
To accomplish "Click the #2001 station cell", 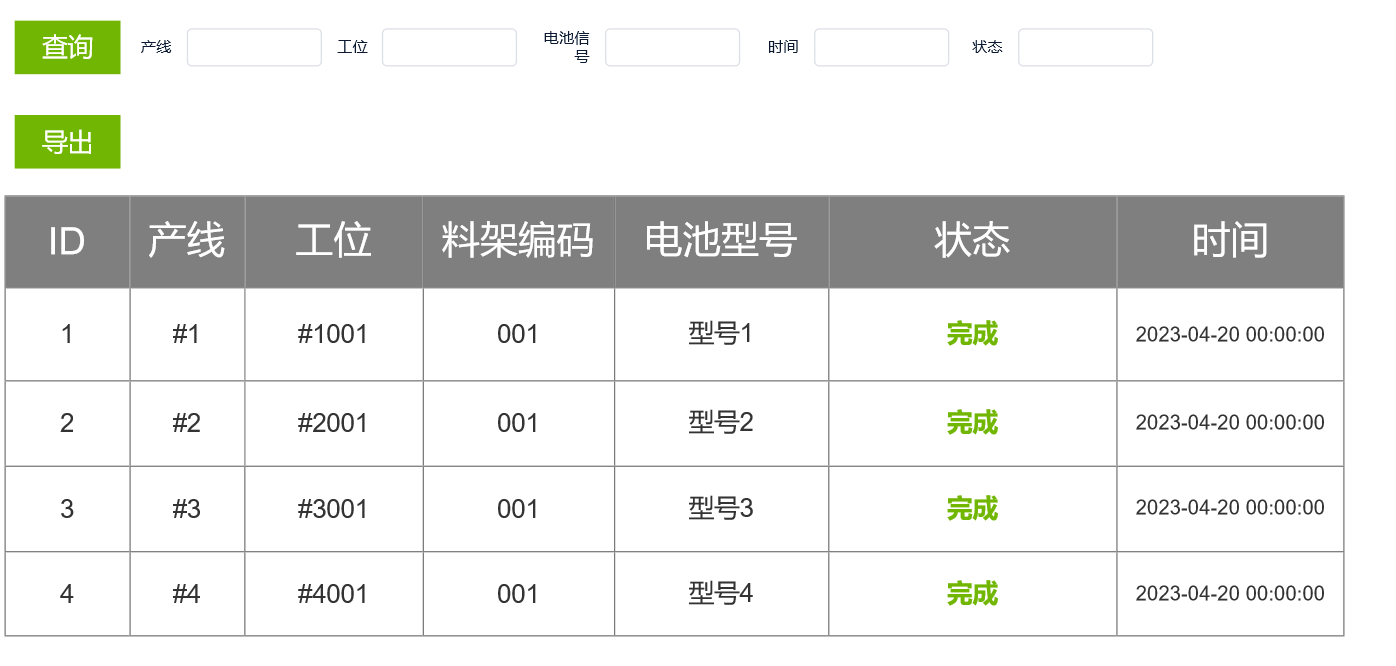I will coord(333,423).
